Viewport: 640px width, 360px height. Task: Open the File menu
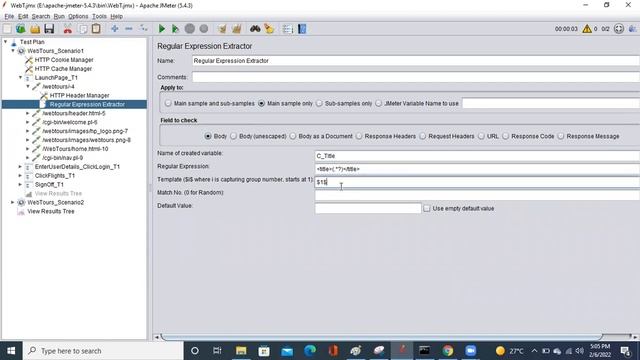(9, 16)
